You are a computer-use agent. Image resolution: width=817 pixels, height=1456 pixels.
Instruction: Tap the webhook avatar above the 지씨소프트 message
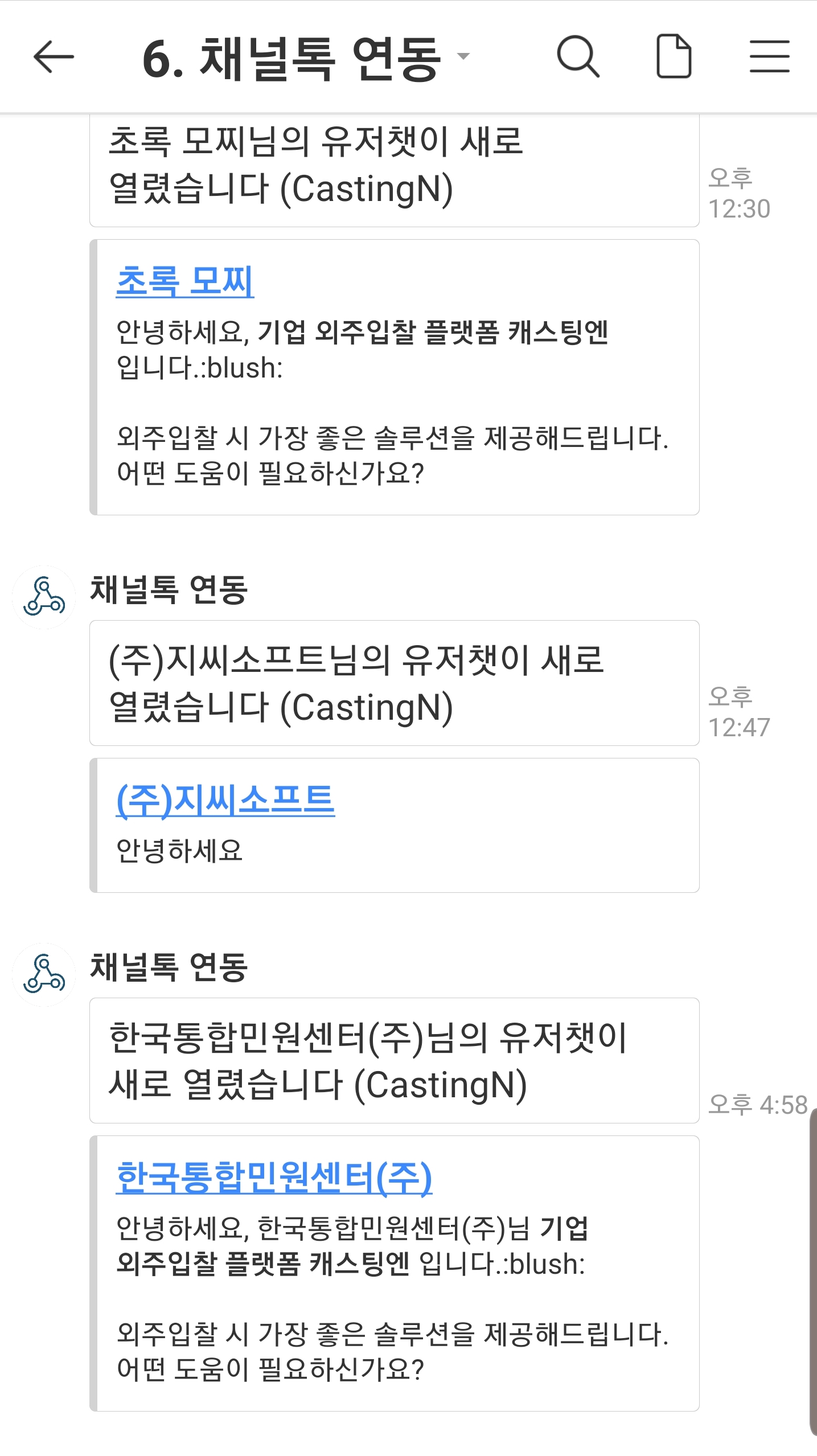pyautogui.click(x=44, y=597)
